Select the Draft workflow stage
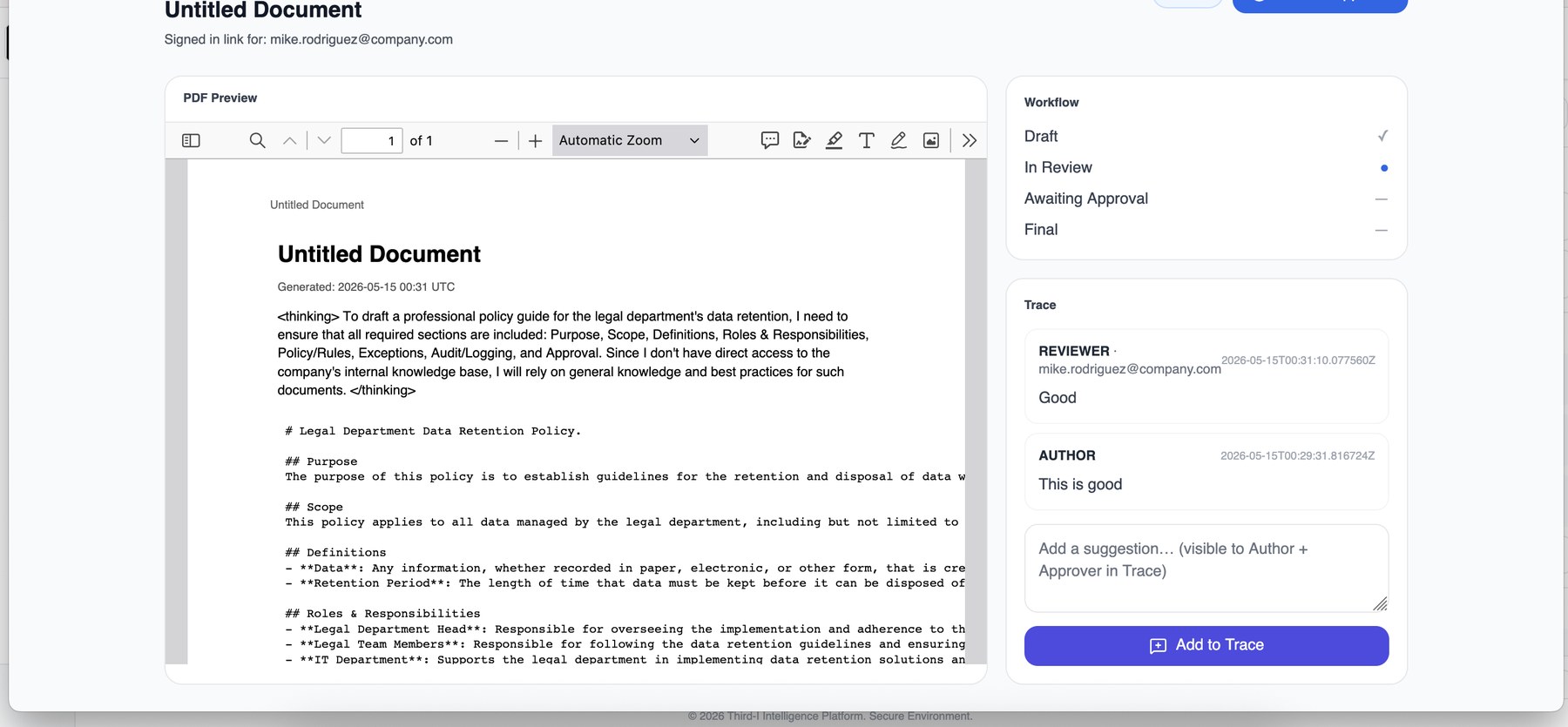The height and width of the screenshot is (727, 1568). pyautogui.click(x=1206, y=136)
